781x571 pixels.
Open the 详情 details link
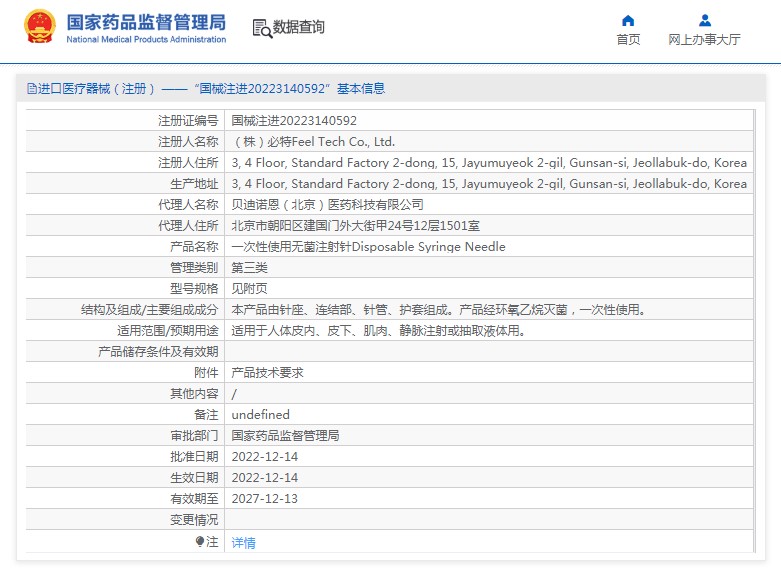[x=244, y=543]
